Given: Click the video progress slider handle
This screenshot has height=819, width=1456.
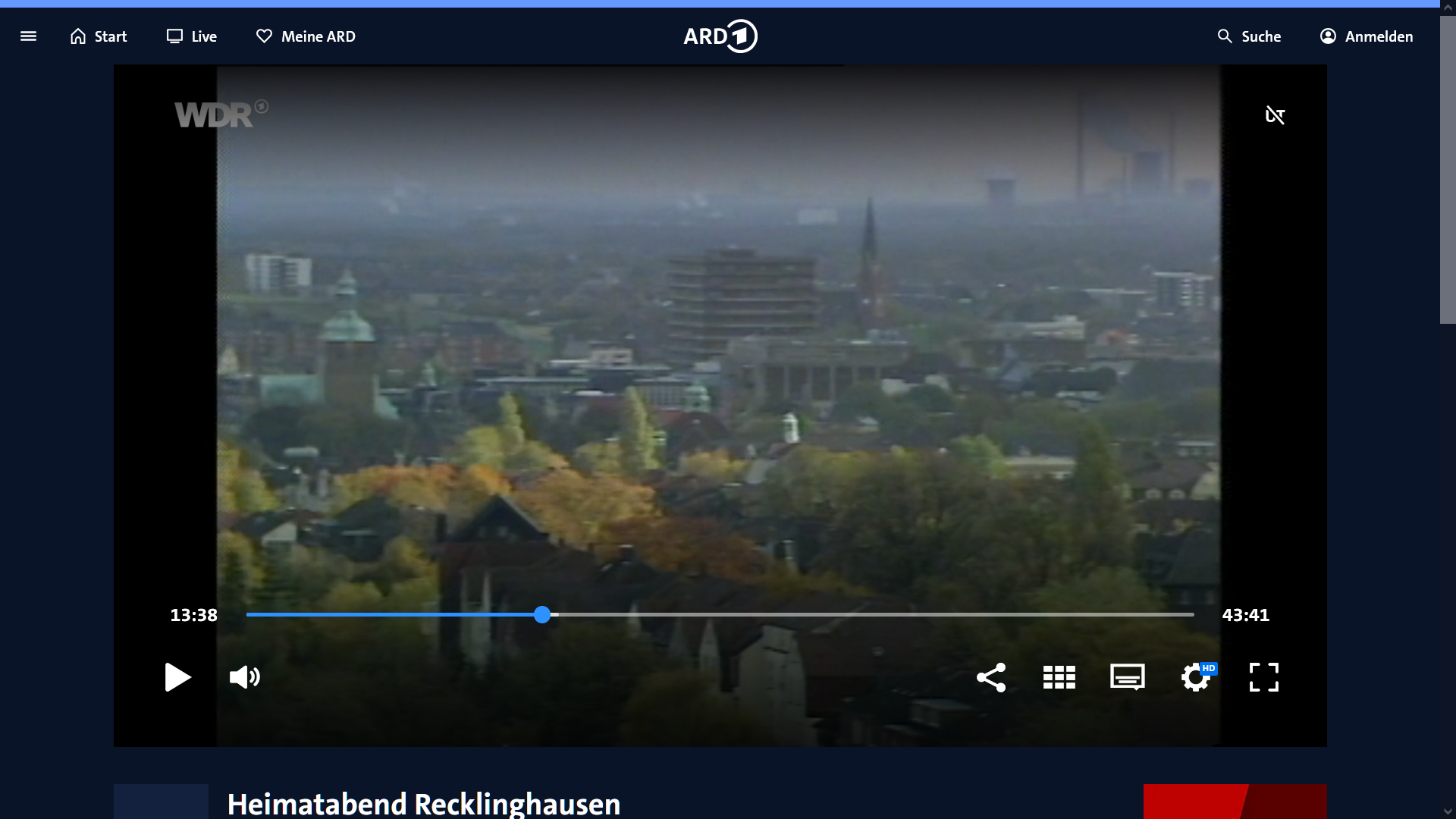Looking at the screenshot, I should coord(541,615).
